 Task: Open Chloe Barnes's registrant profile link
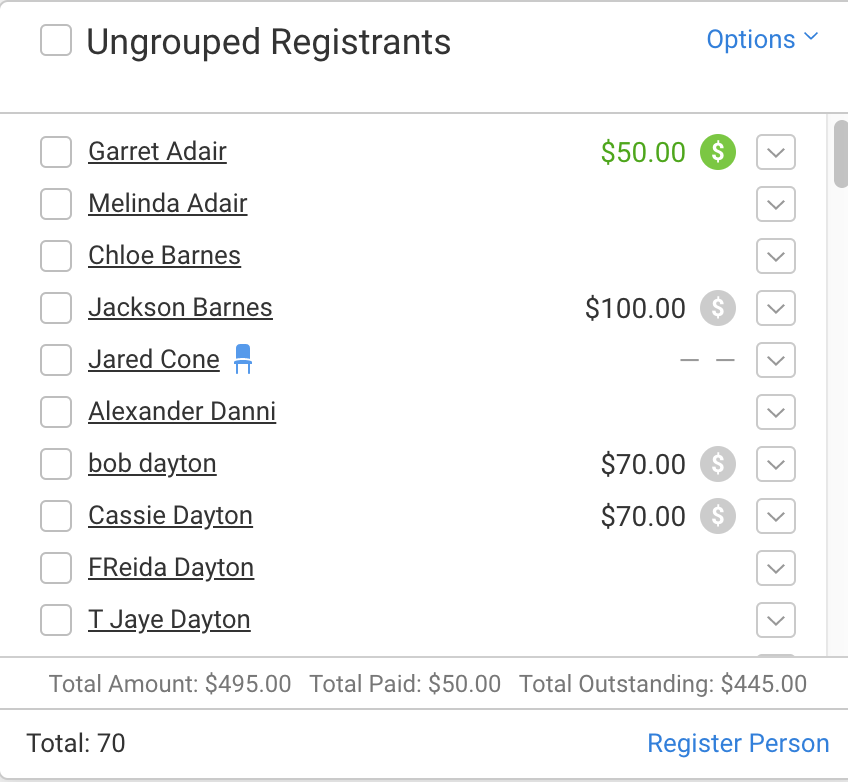click(x=164, y=256)
